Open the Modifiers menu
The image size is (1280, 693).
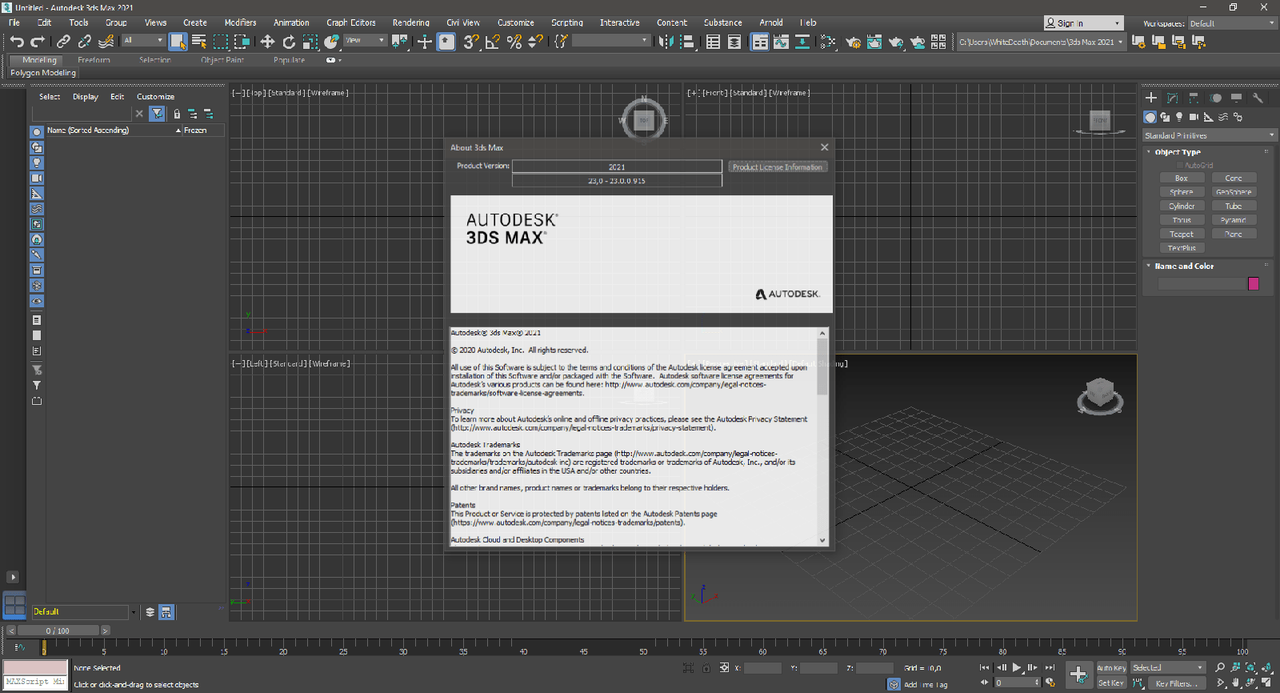240,22
